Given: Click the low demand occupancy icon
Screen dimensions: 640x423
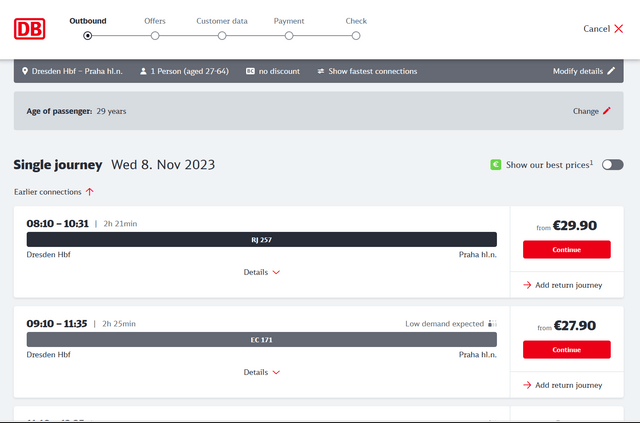Looking at the screenshot, I should [x=491, y=324].
